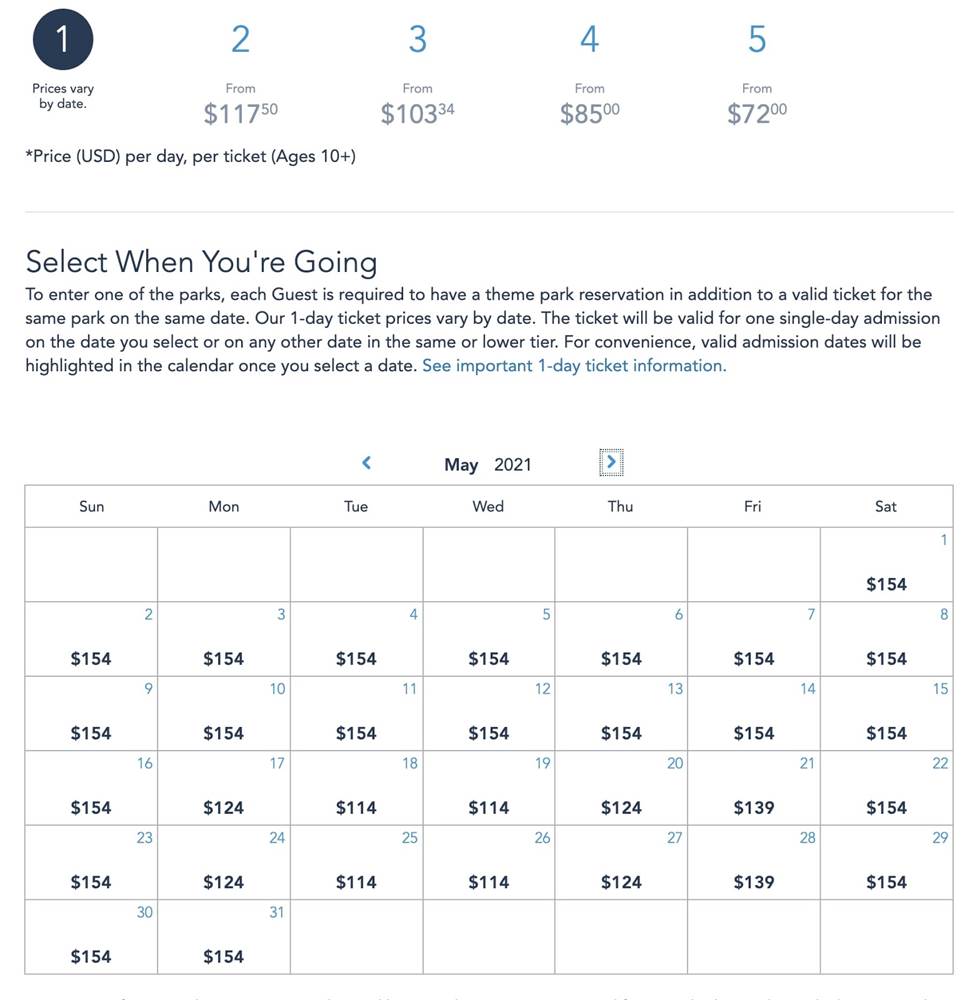Select Thursday May 20 at $124
The height and width of the screenshot is (1000, 965).
pyautogui.click(x=621, y=788)
